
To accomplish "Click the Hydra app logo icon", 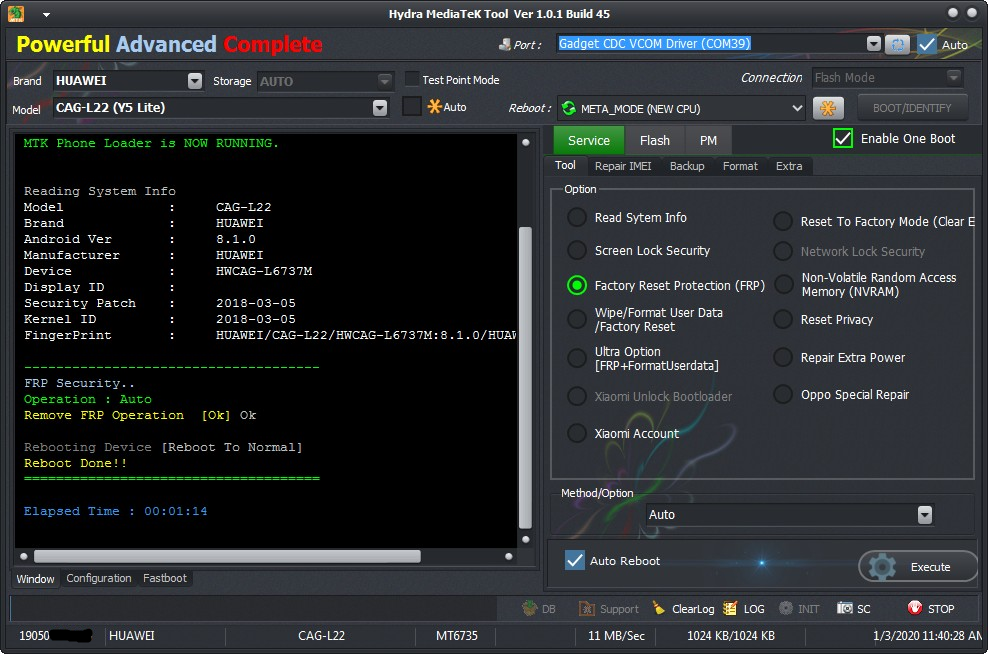I will (16, 13).
